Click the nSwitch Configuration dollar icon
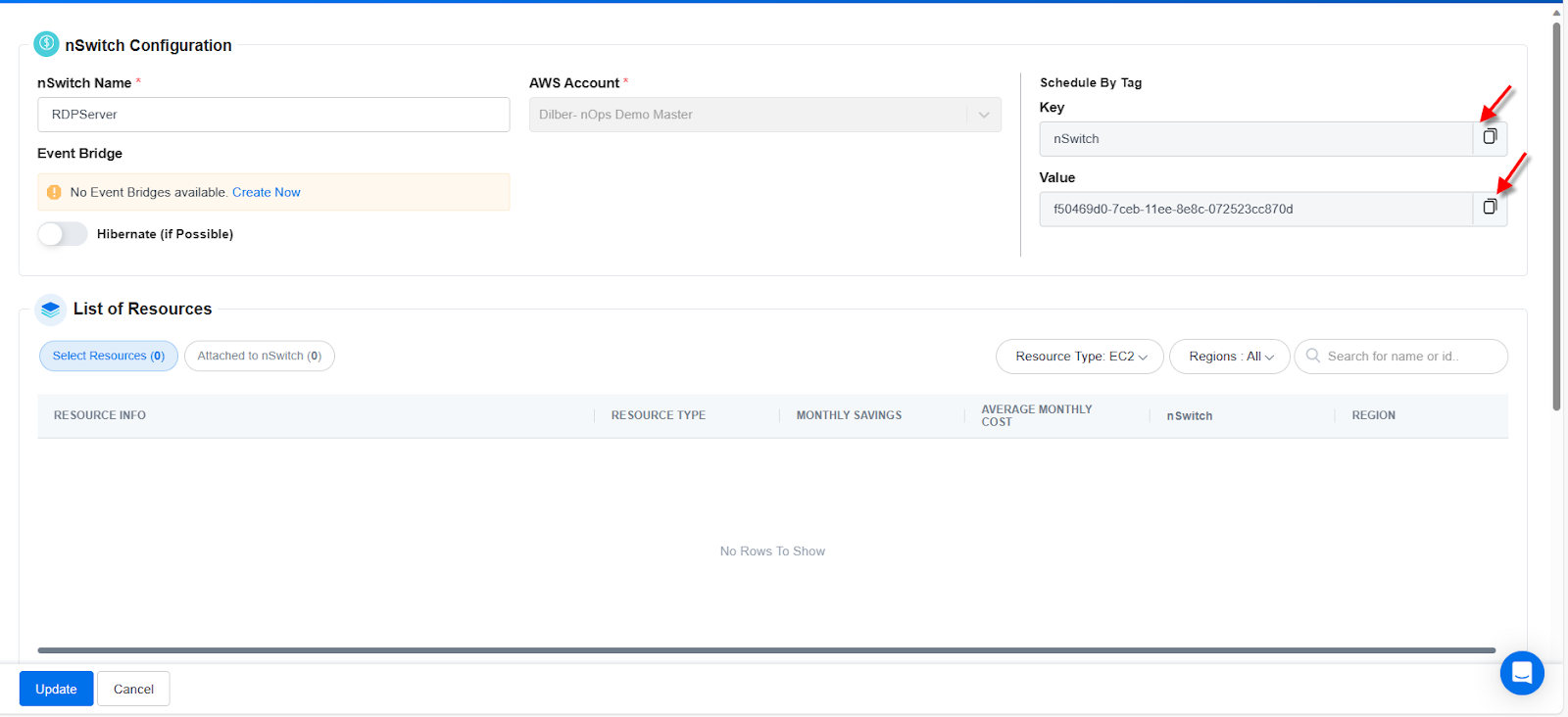The image size is (1568, 717). [46, 44]
